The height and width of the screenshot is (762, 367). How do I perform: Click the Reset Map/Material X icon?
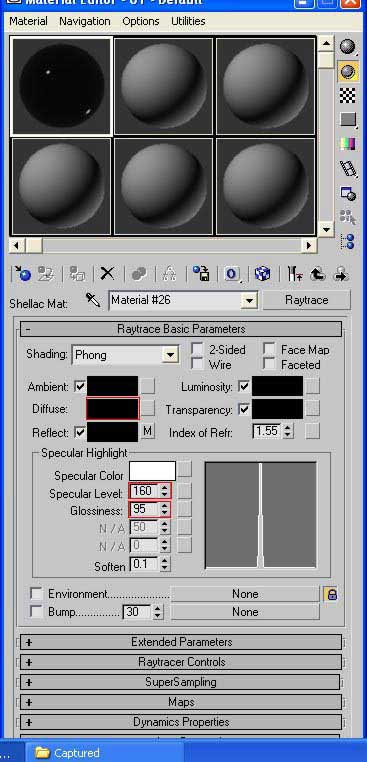coord(107,274)
